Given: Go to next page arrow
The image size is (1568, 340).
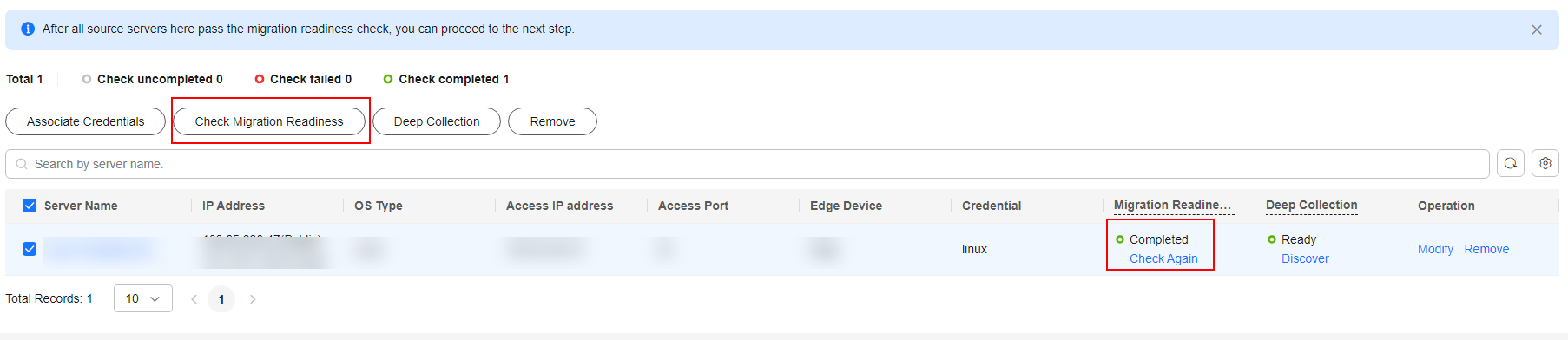Looking at the screenshot, I should [x=253, y=299].
